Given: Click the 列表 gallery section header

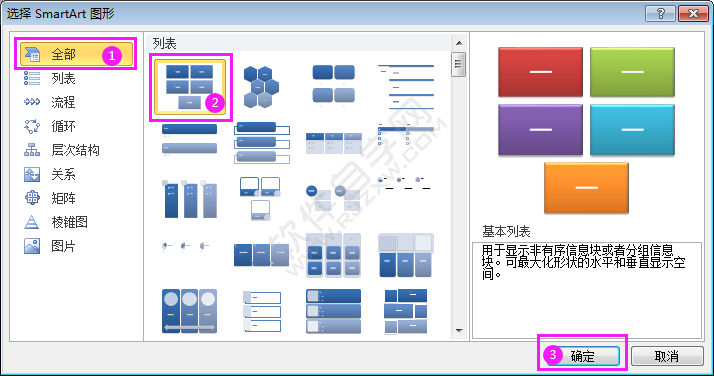Looking at the screenshot, I should click(x=164, y=43).
